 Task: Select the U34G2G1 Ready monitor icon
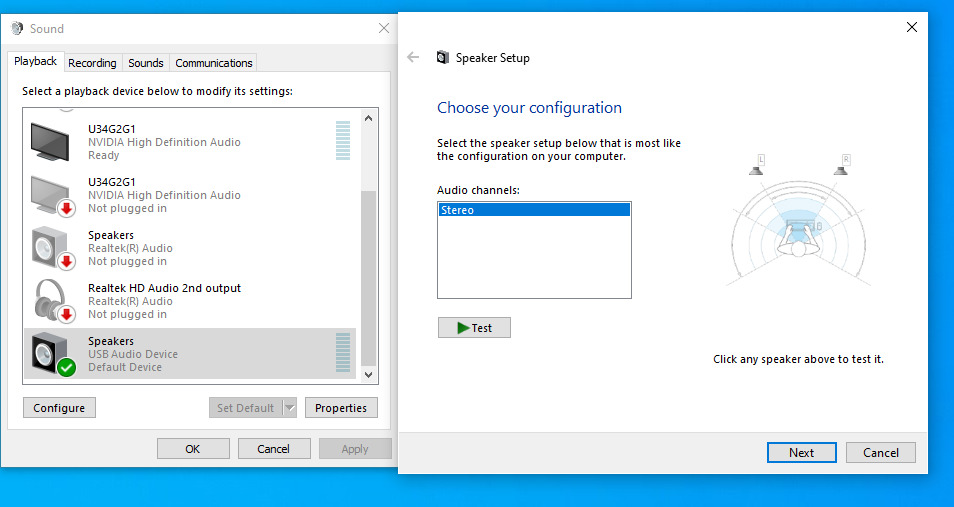[x=50, y=142]
